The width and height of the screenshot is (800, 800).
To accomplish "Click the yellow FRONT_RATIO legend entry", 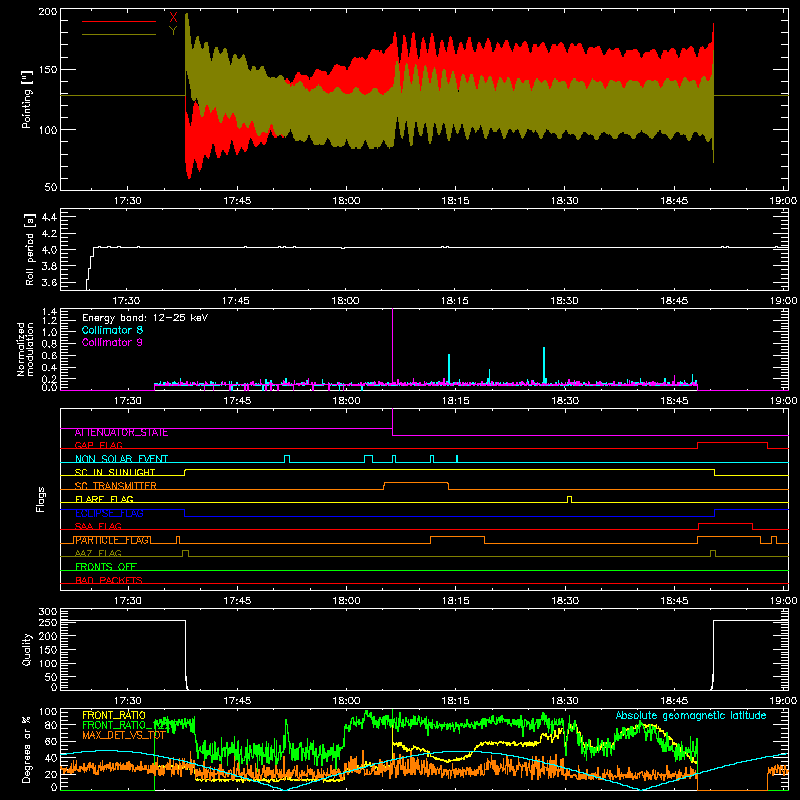I will (x=114, y=715).
